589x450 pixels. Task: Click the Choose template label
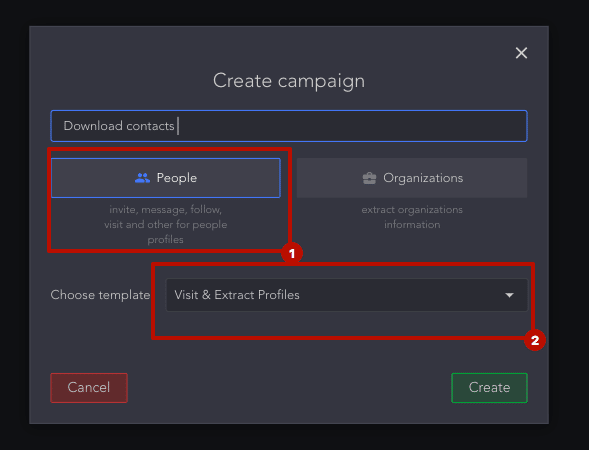click(100, 295)
